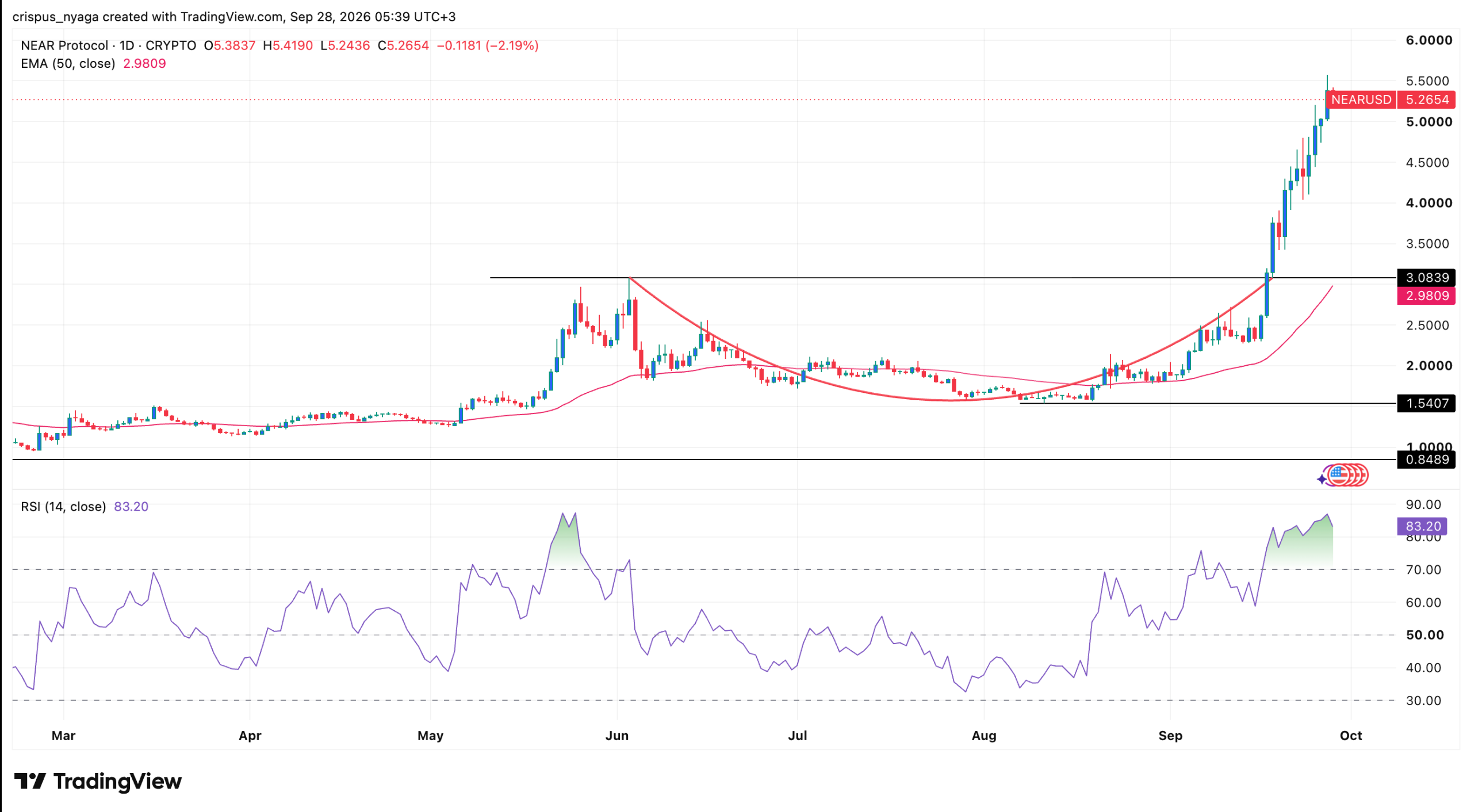Click the crispus_nyaga attribution header text
This screenshot has width=1463, height=812.
coord(234,17)
